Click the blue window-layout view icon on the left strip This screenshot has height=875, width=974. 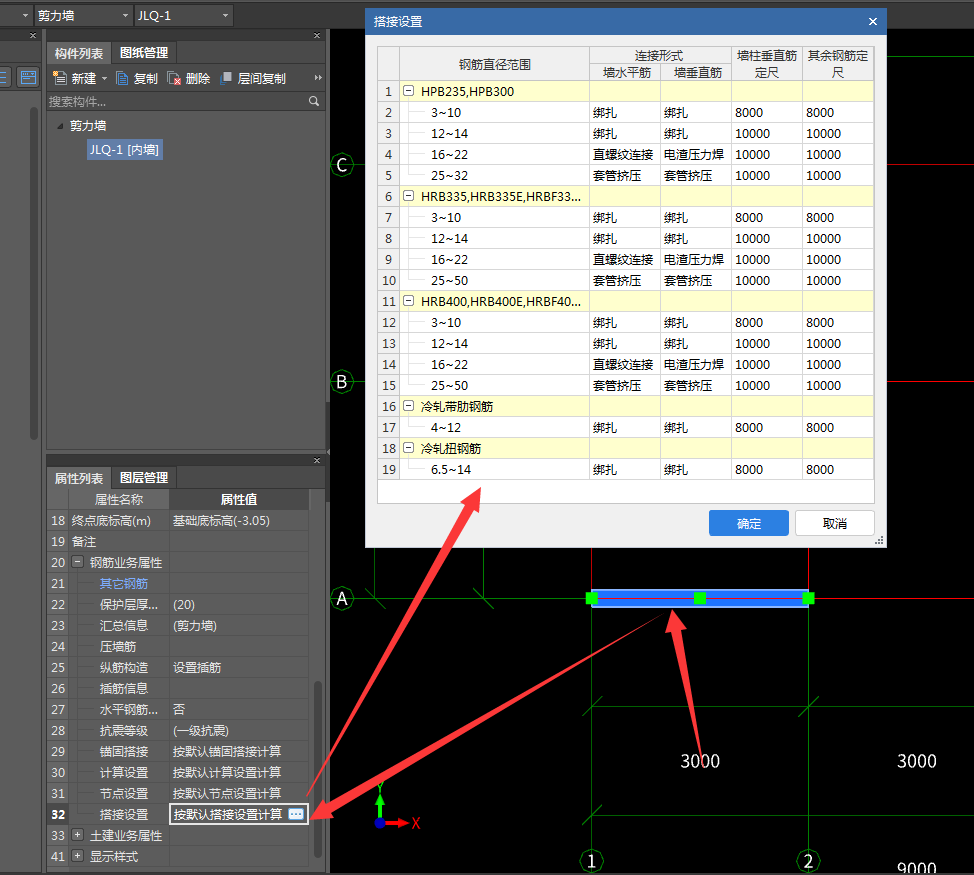pyautogui.click(x=28, y=78)
